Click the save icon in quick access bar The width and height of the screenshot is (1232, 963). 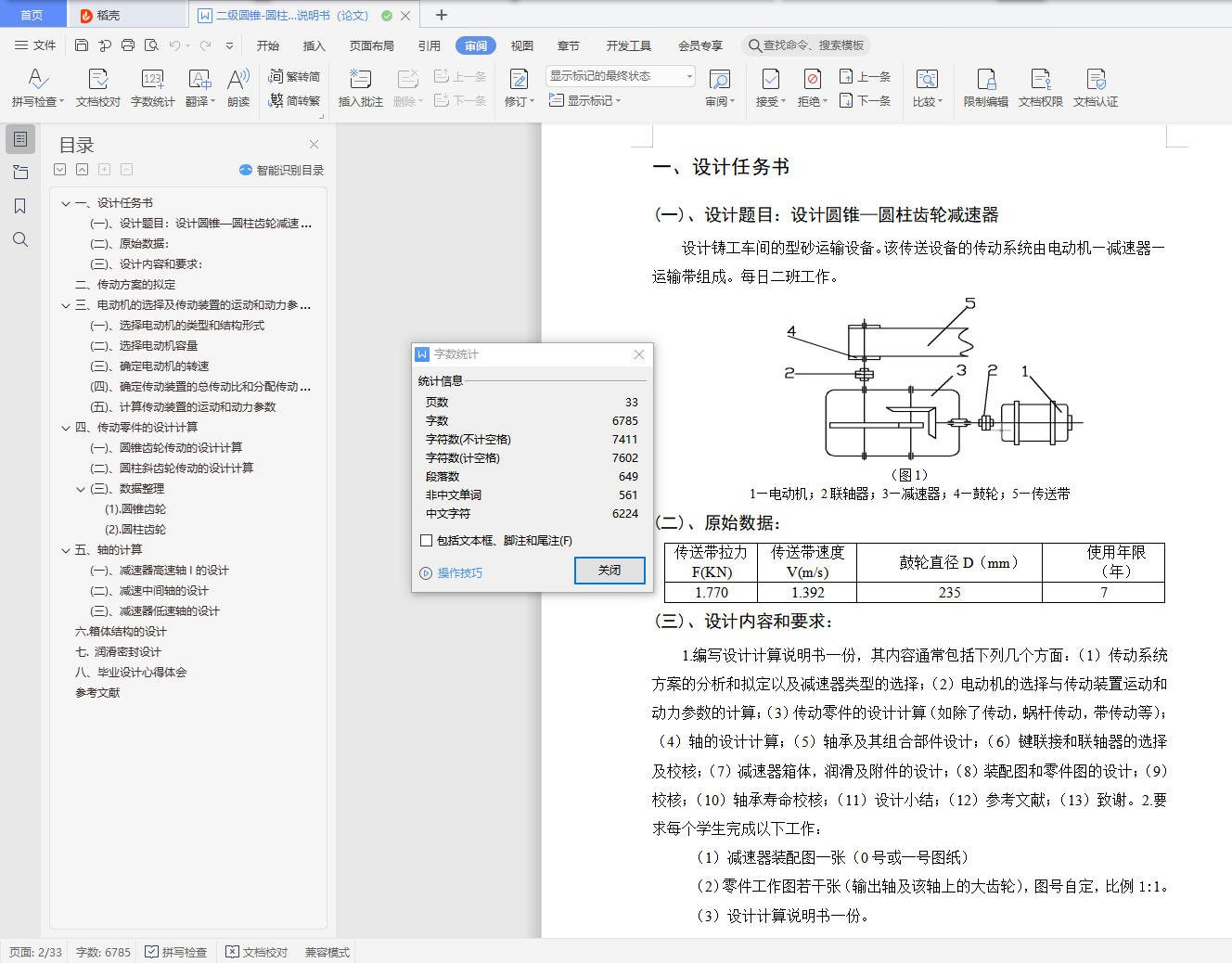point(82,45)
